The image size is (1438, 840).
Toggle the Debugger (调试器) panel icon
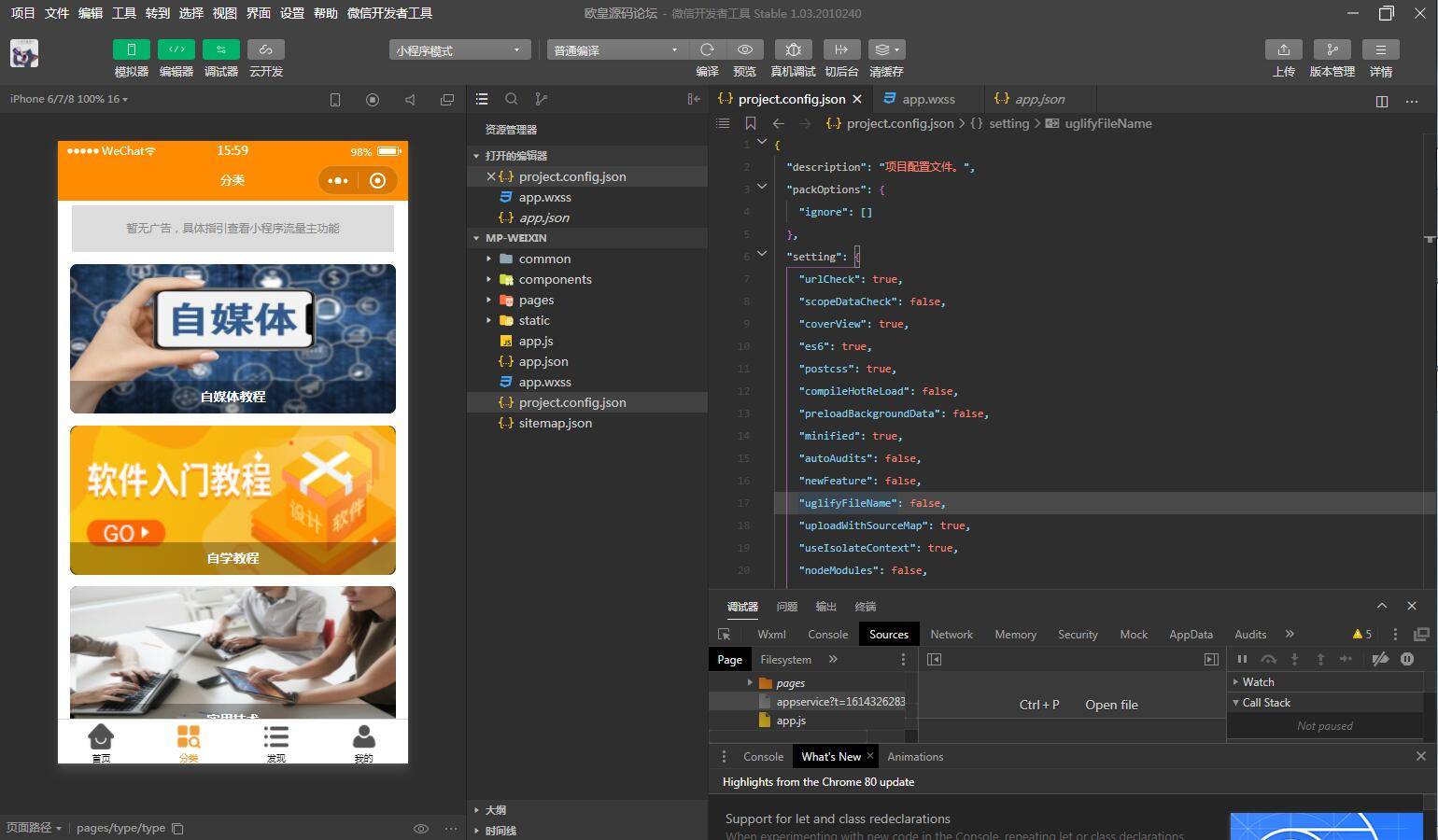(220, 49)
